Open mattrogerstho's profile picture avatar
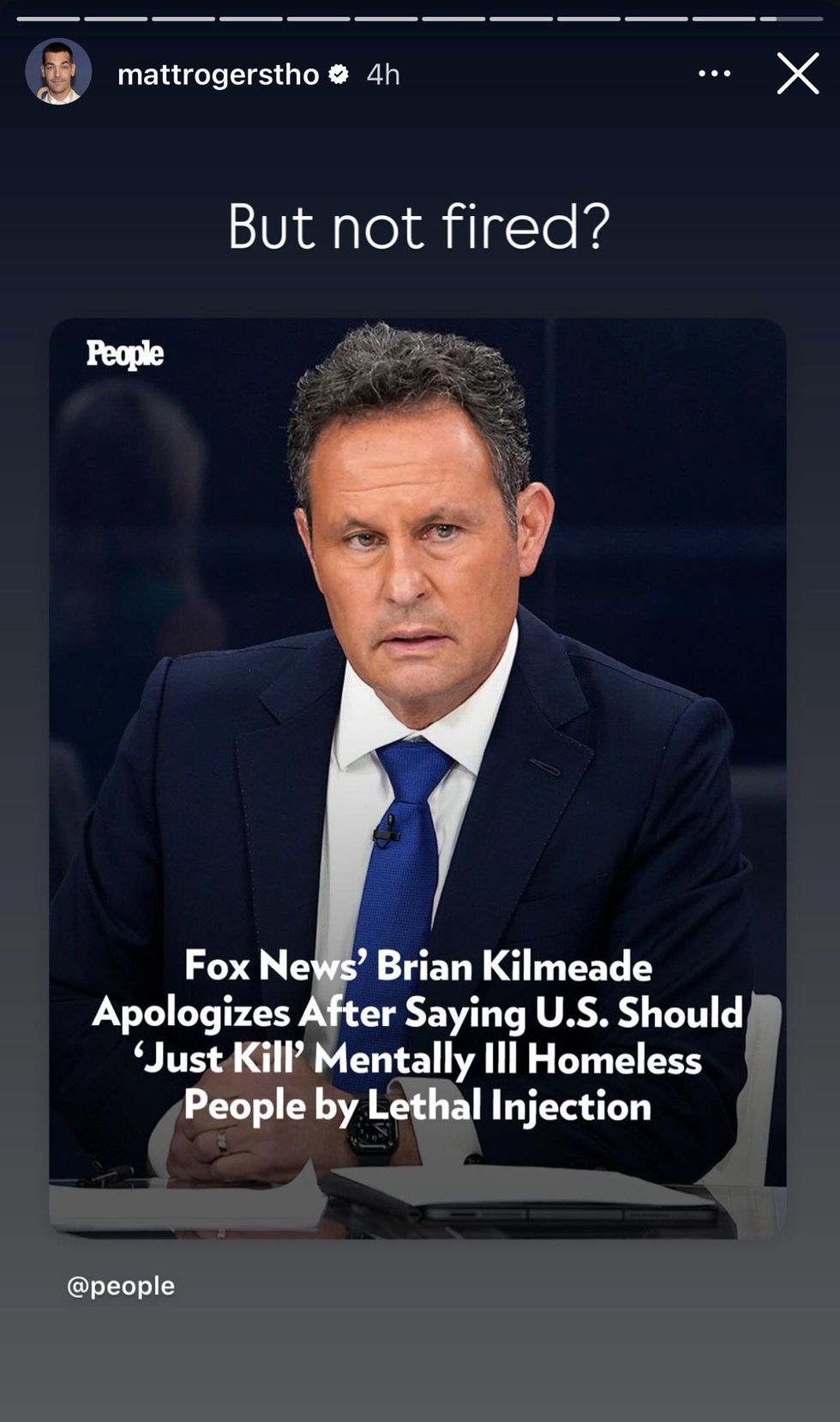This screenshot has height=1422, width=840. (x=58, y=72)
